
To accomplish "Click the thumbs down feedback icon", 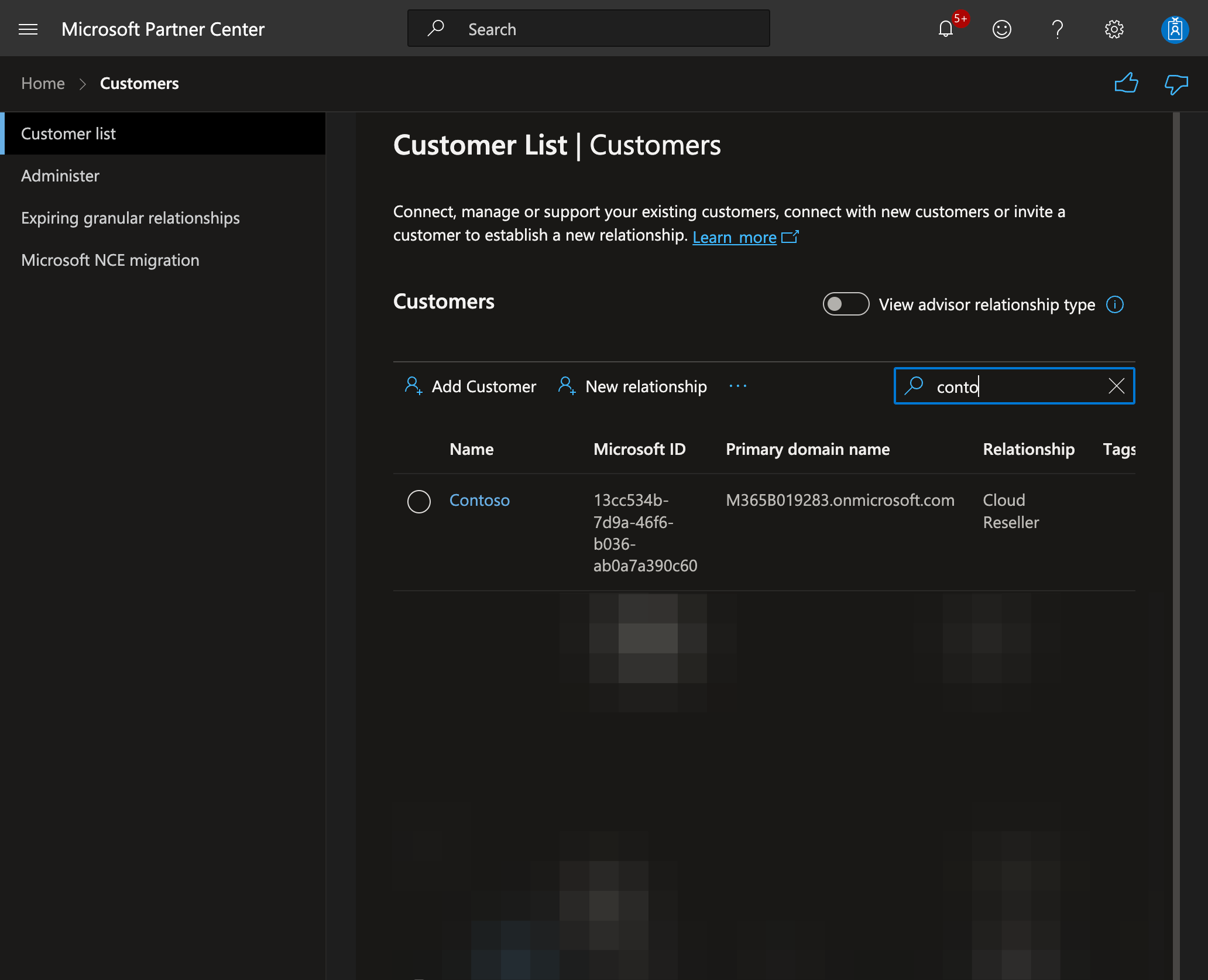I will click(1176, 84).
